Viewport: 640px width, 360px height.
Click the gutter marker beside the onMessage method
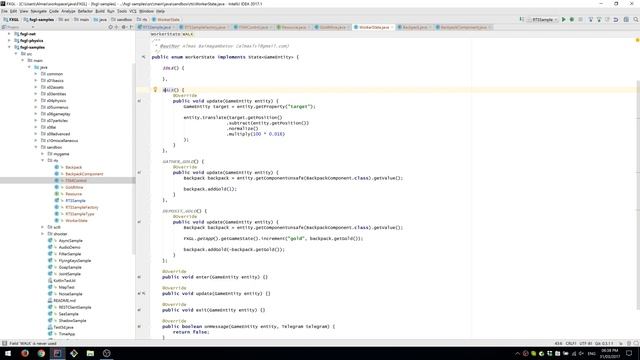coord(139,327)
